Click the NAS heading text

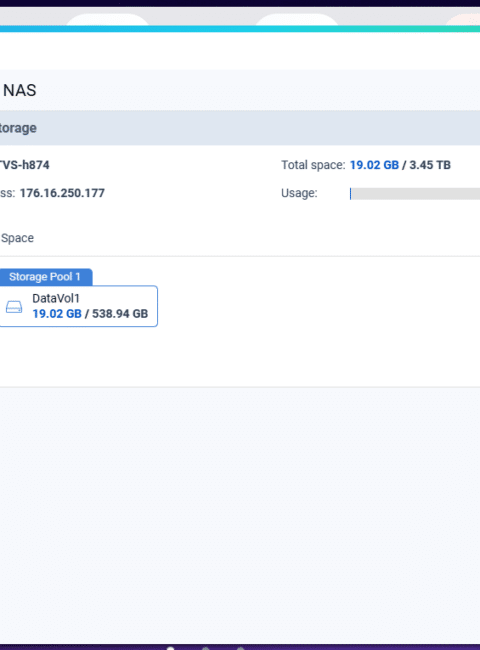19,90
